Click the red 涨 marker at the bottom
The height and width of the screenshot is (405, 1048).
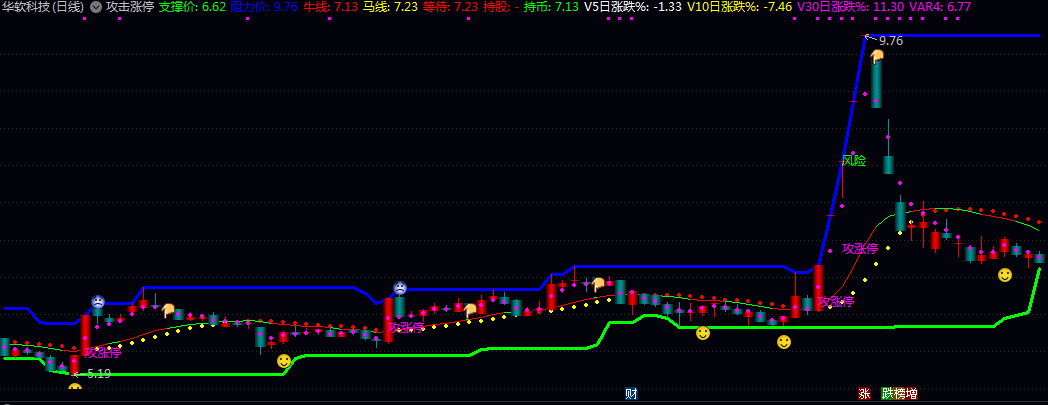point(864,393)
